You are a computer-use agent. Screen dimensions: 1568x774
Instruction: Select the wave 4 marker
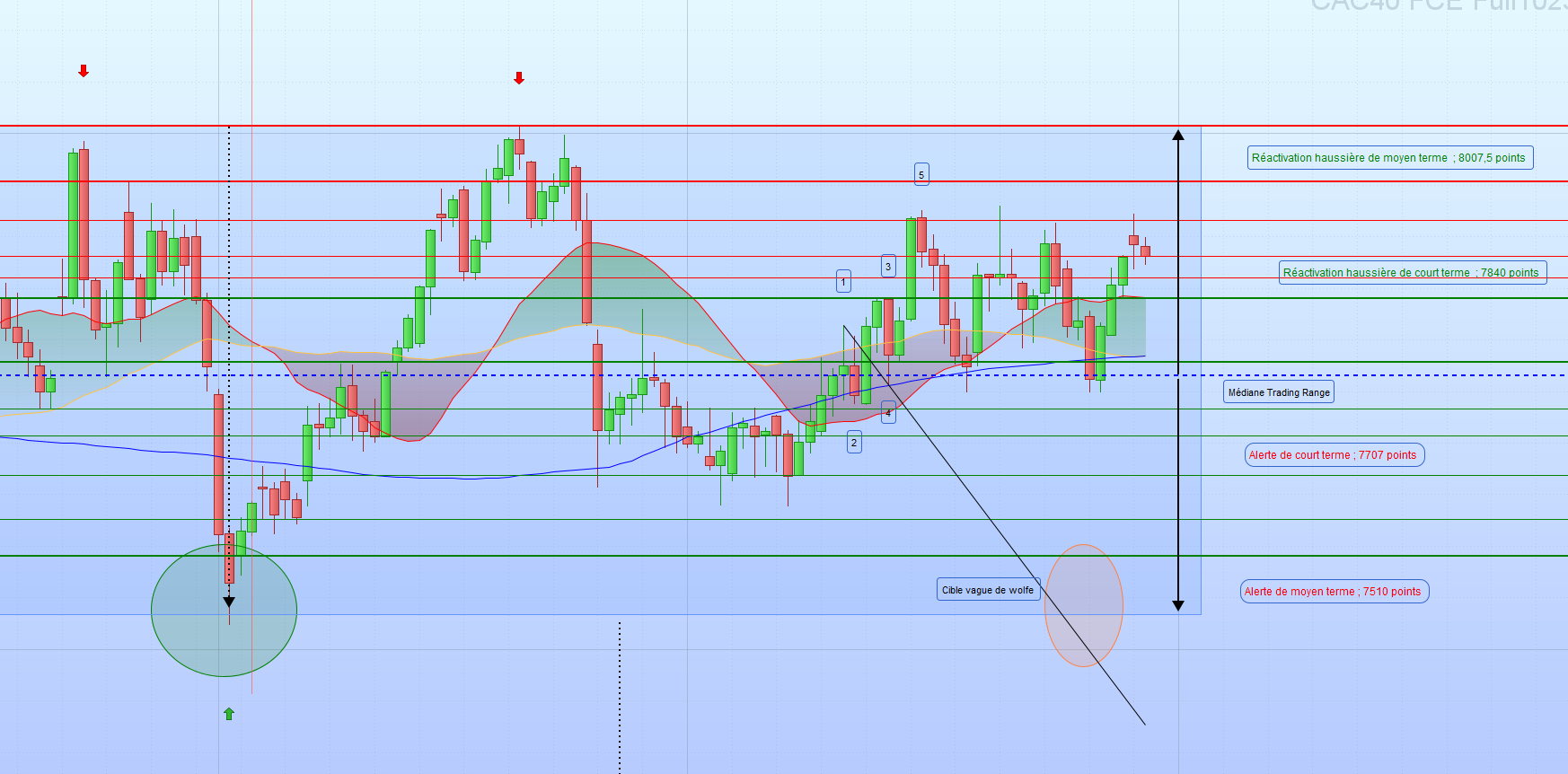pyautogui.click(x=888, y=413)
